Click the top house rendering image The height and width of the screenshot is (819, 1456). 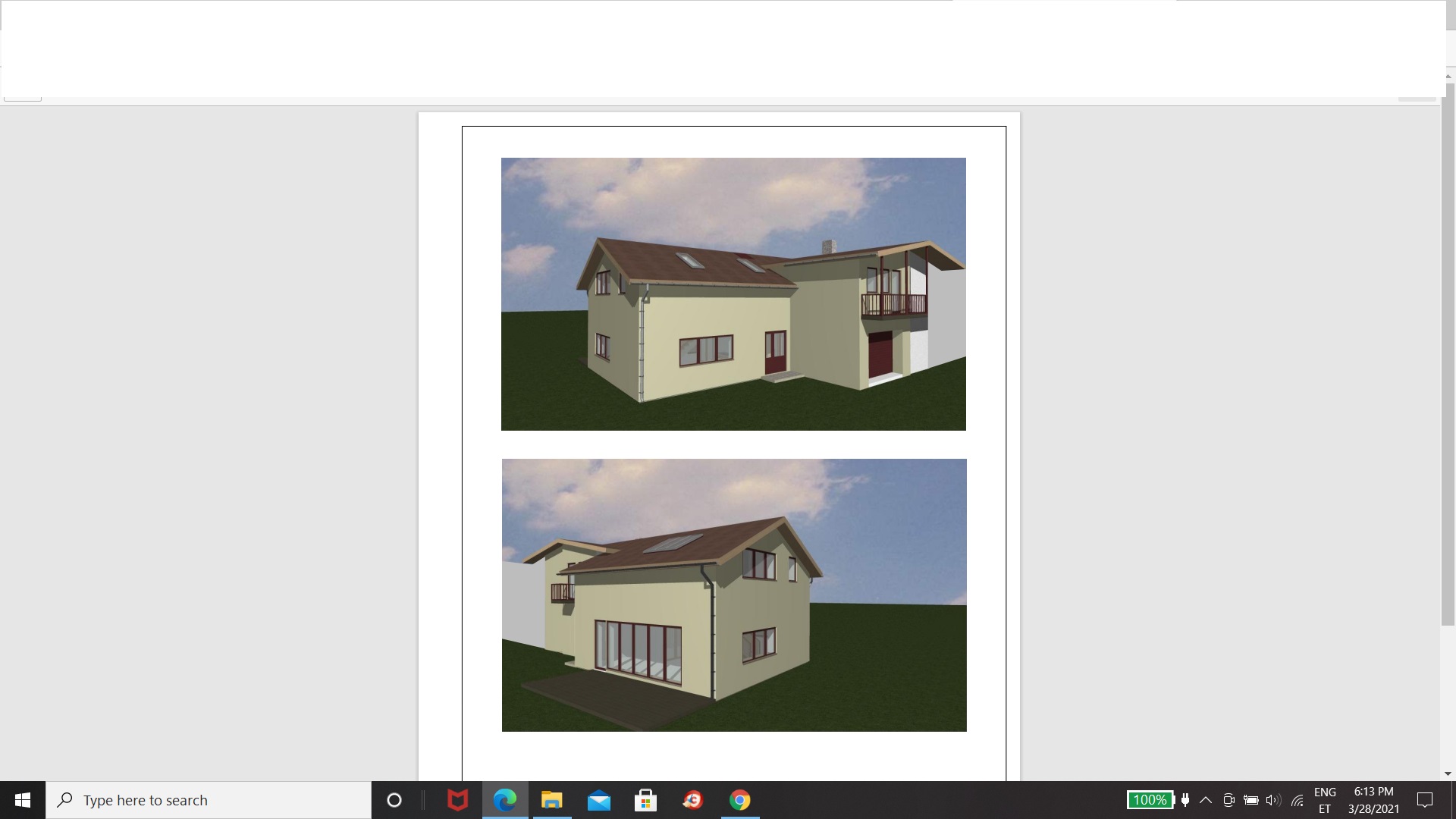[x=733, y=294]
